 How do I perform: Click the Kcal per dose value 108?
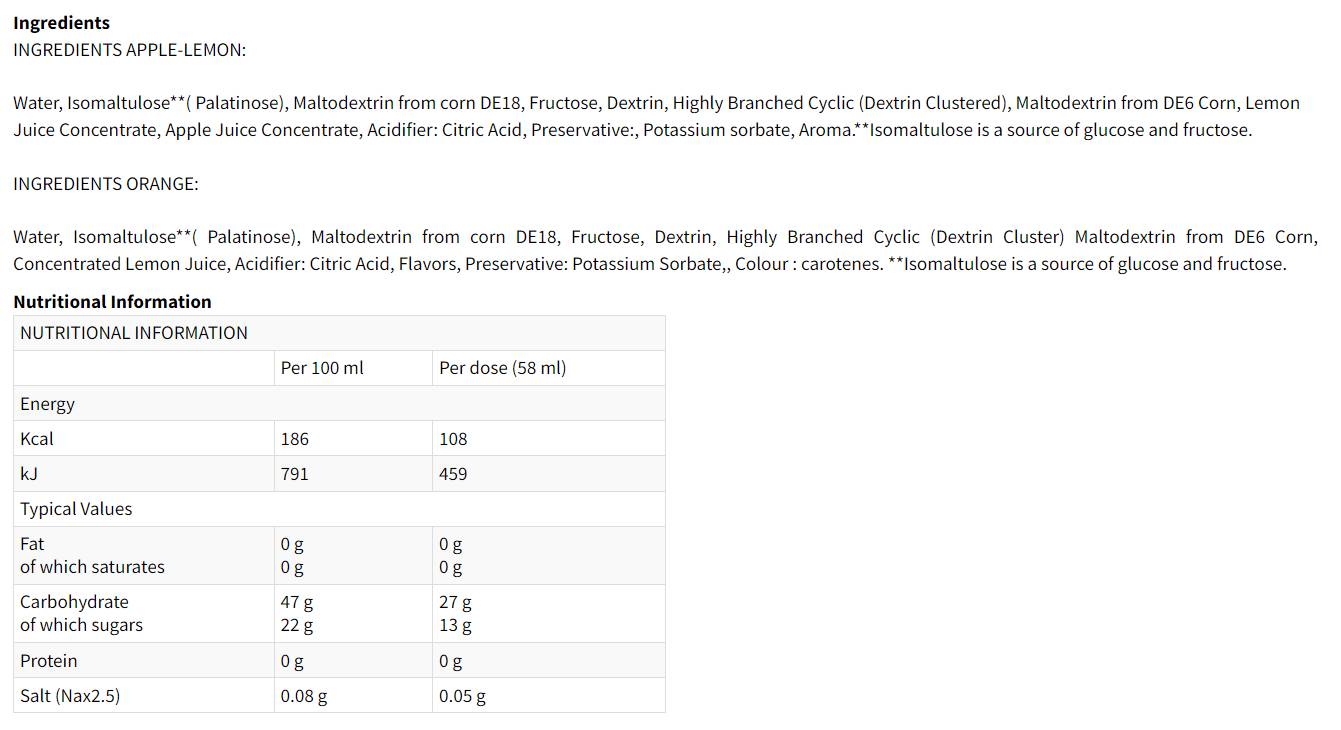pyautogui.click(x=453, y=439)
